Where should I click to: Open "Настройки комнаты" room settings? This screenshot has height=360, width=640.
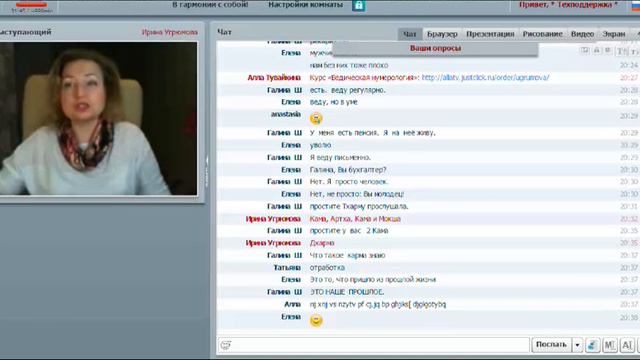305,5
